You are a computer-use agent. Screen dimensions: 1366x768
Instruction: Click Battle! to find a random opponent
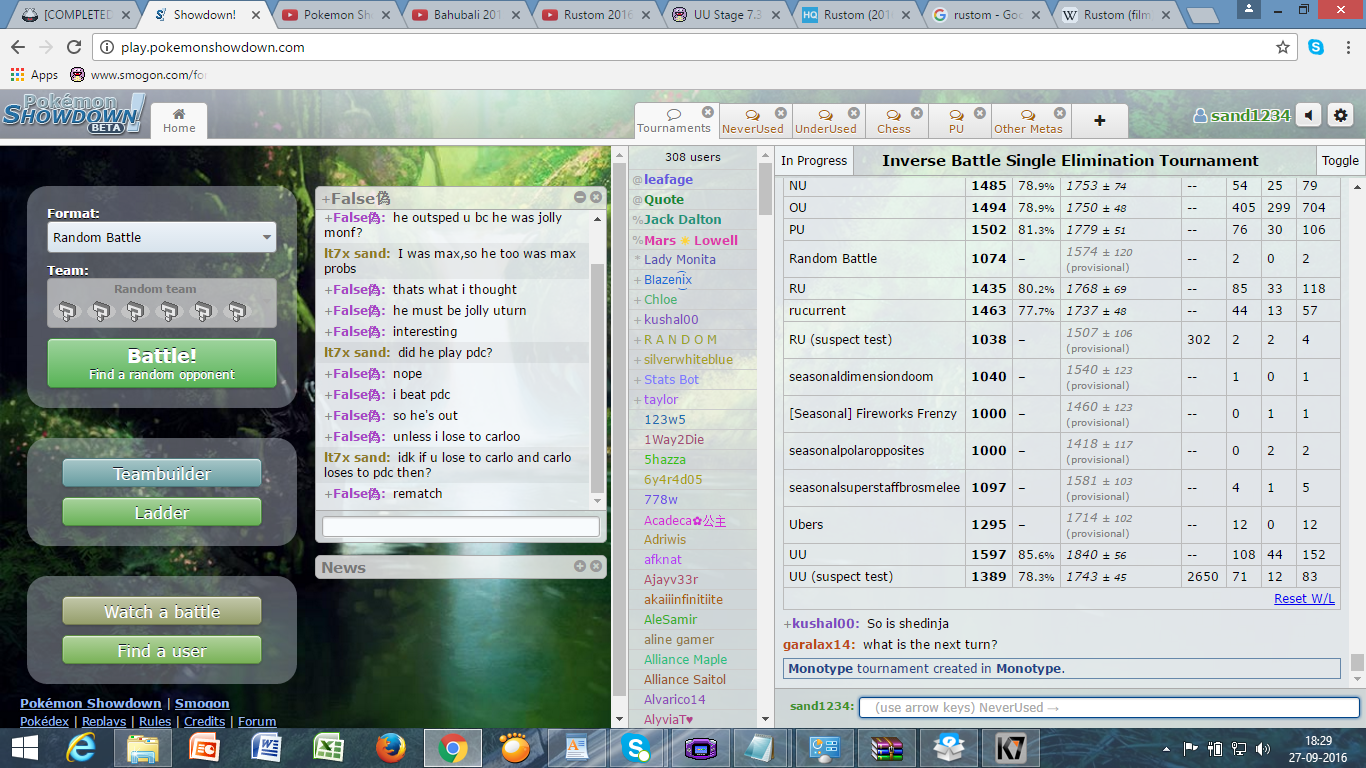click(162, 363)
